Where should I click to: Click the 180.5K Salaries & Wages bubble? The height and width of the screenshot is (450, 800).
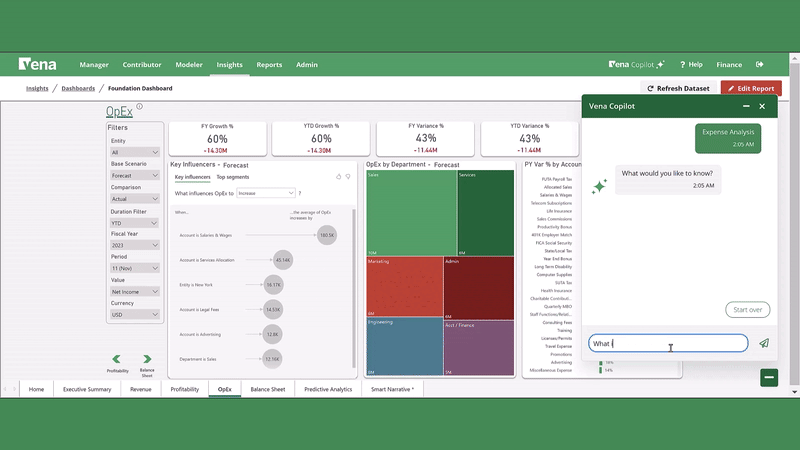click(x=327, y=235)
